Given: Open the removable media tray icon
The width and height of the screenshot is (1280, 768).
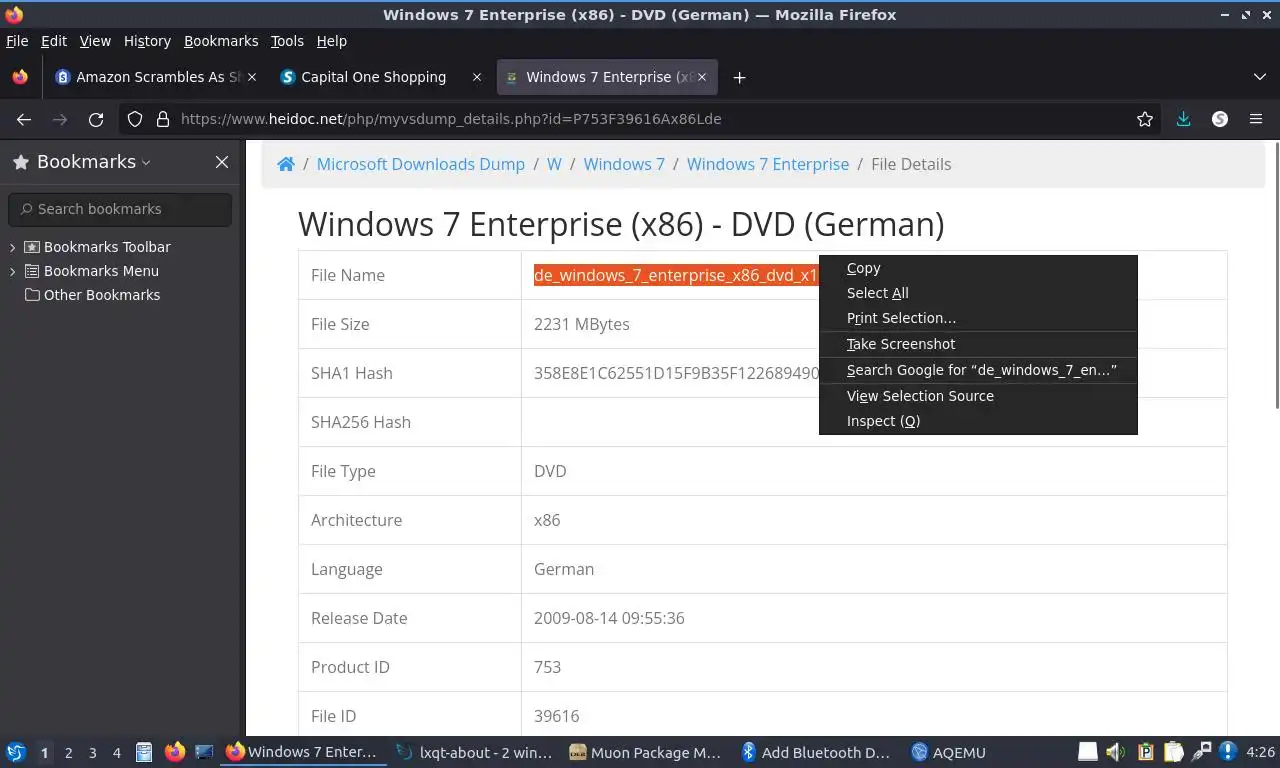Looking at the screenshot, I should pos(1088,752).
